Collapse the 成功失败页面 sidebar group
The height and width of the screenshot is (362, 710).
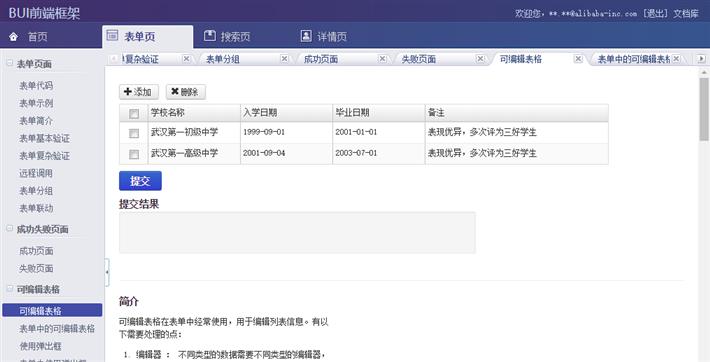point(10,229)
